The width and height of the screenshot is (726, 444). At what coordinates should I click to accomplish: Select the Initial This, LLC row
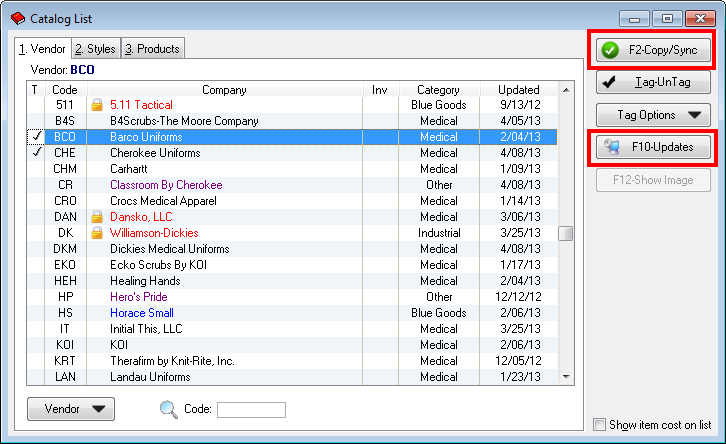pos(292,329)
